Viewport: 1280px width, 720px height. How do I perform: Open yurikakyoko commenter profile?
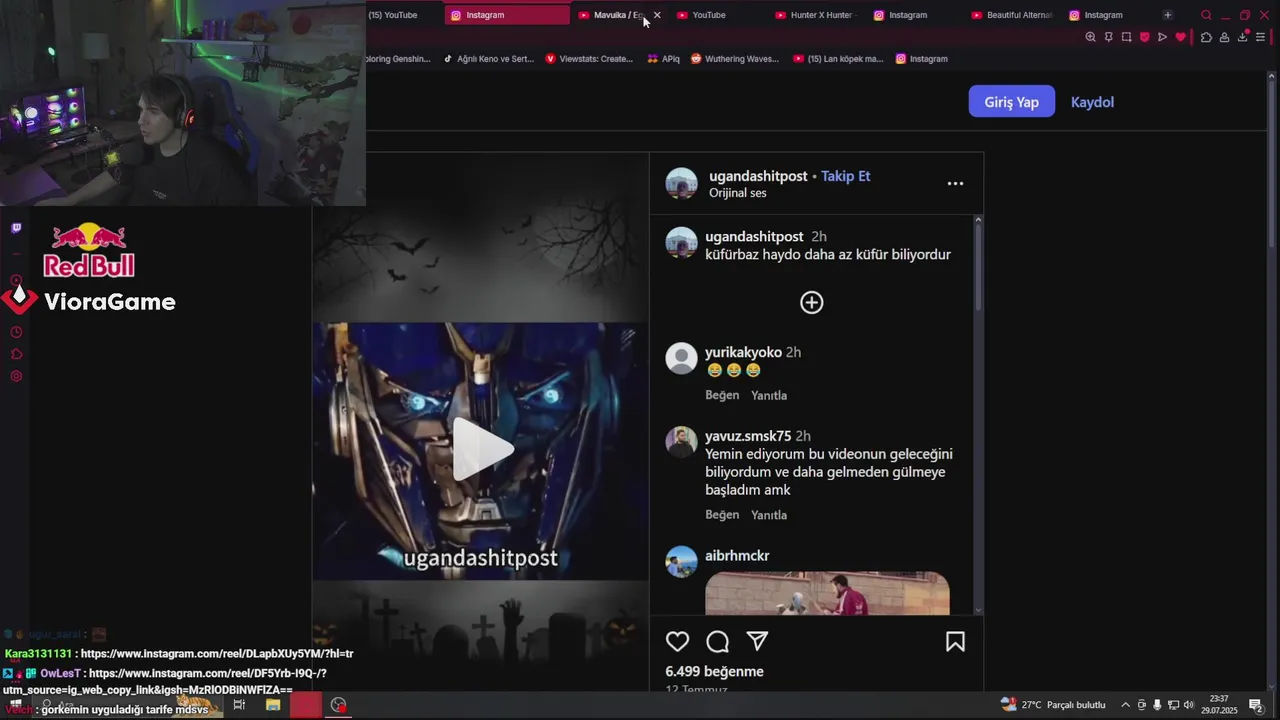coord(743,352)
